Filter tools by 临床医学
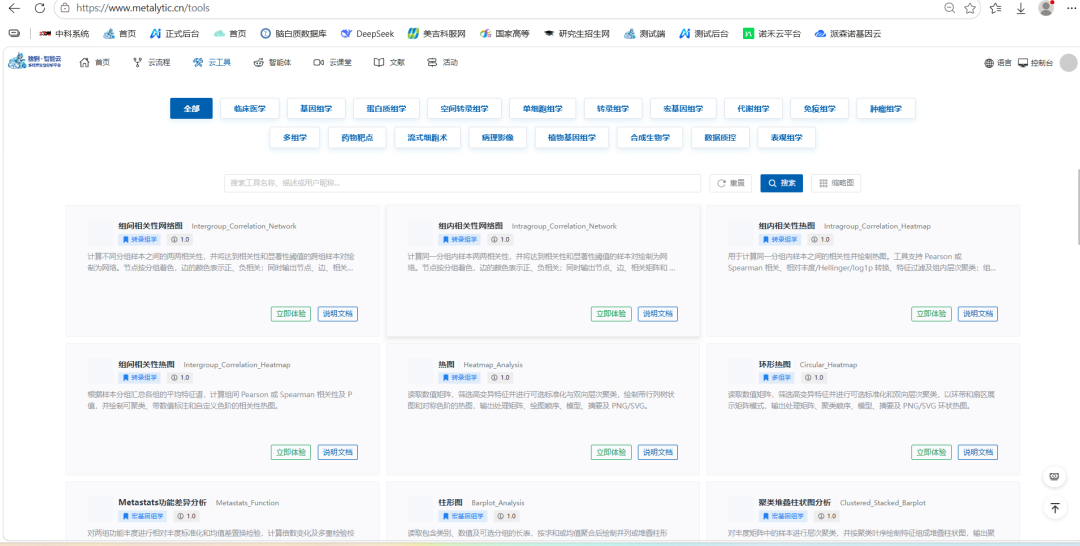Viewport: 1080px width, 546px height. [x=249, y=109]
